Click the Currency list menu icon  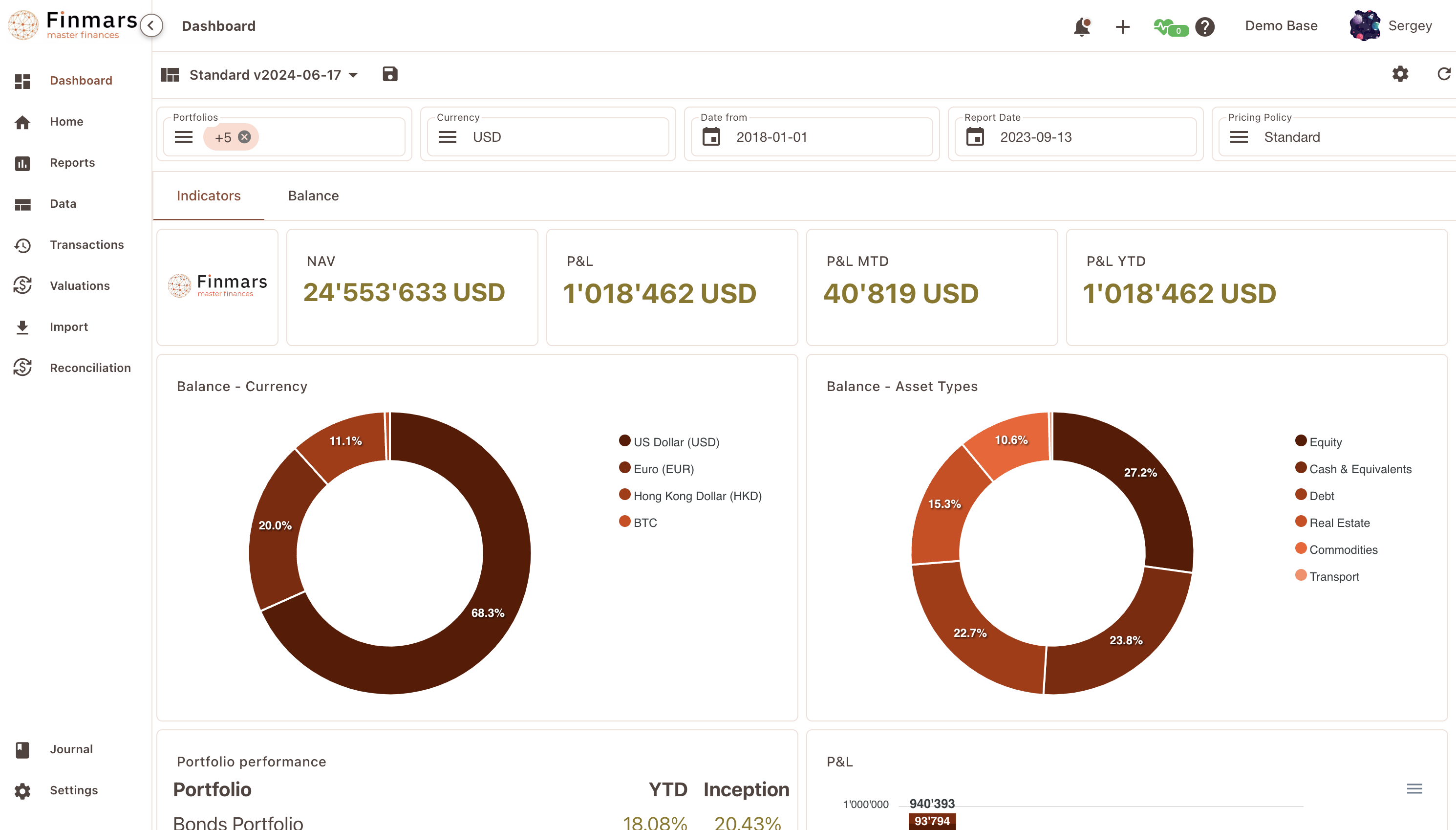coord(447,137)
